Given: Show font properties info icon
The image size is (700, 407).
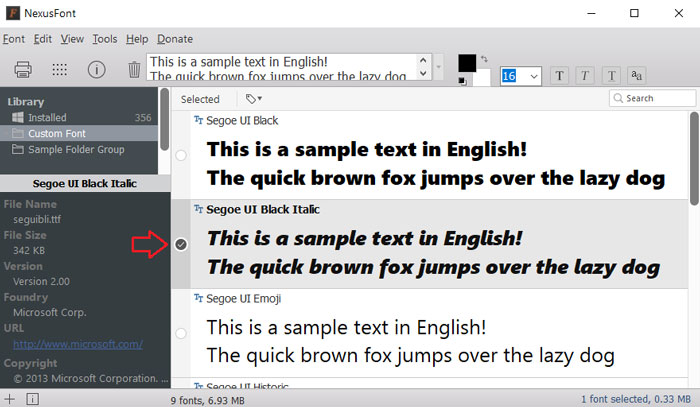Looking at the screenshot, I should 96,70.
